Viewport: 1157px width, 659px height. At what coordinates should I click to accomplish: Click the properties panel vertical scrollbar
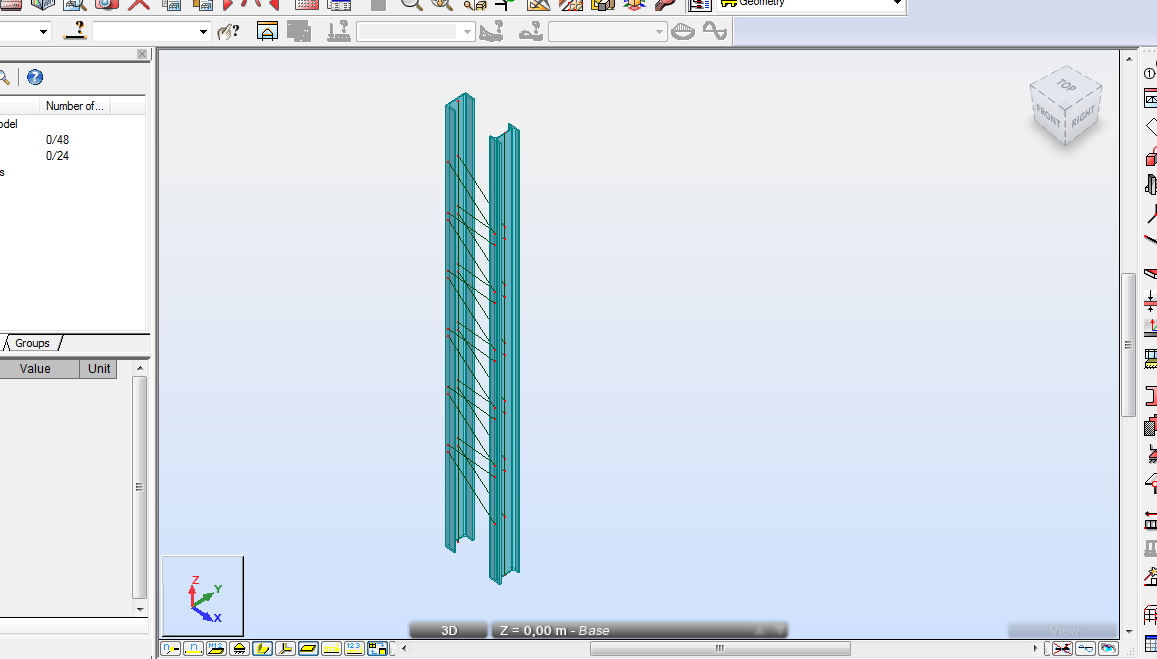(x=139, y=487)
